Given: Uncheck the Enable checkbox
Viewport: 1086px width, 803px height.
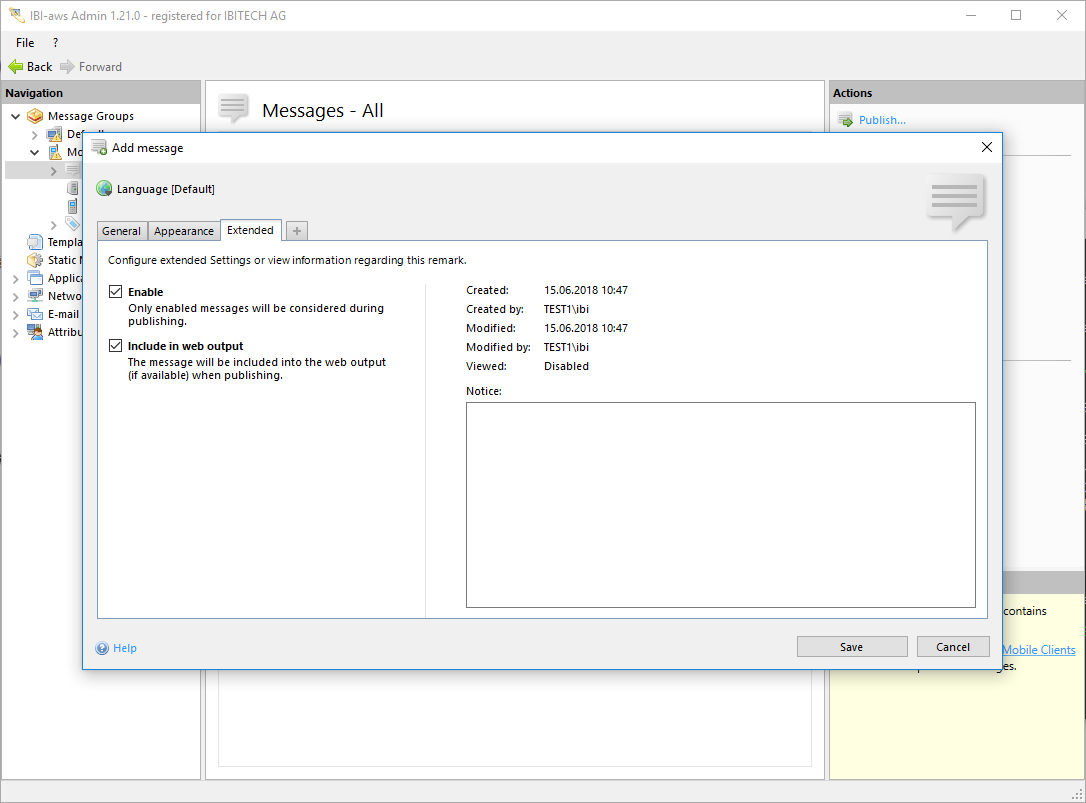Looking at the screenshot, I should click(x=116, y=292).
